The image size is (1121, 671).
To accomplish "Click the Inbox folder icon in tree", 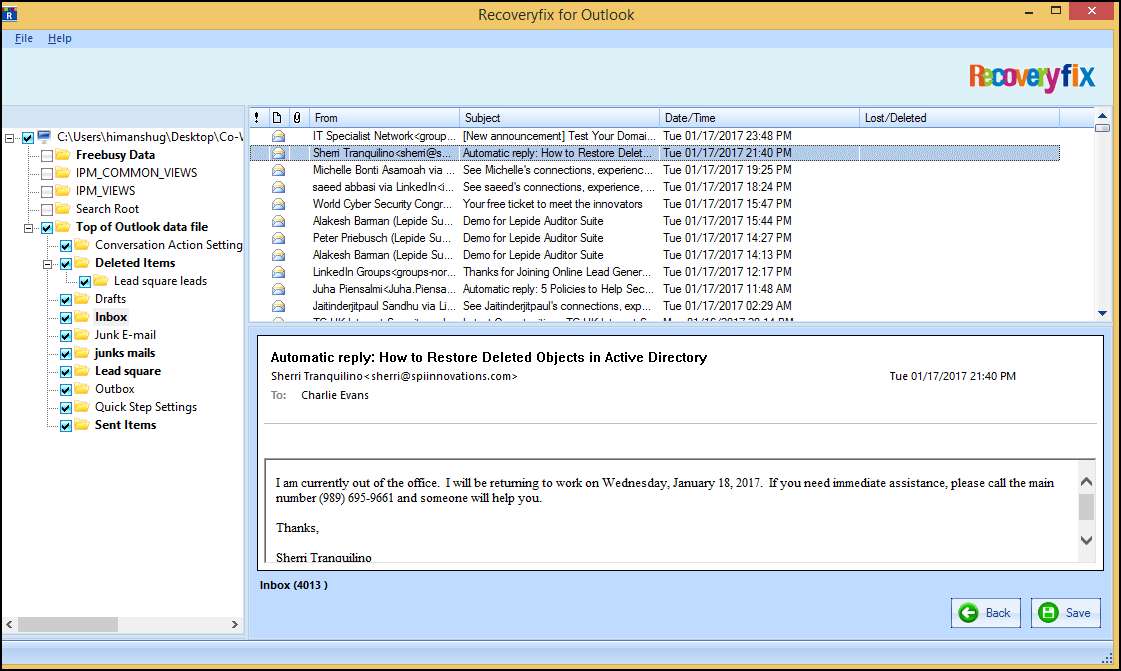I will [x=82, y=316].
